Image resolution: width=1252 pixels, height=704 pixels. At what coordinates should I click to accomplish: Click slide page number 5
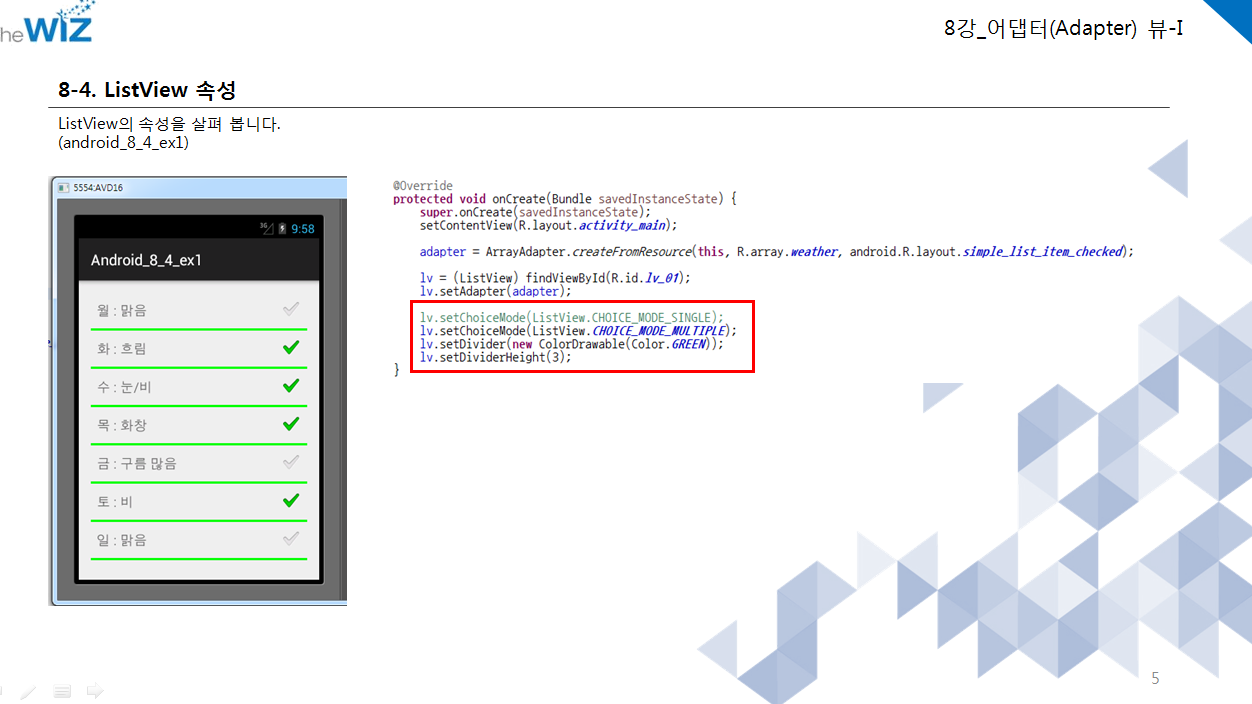click(1156, 679)
